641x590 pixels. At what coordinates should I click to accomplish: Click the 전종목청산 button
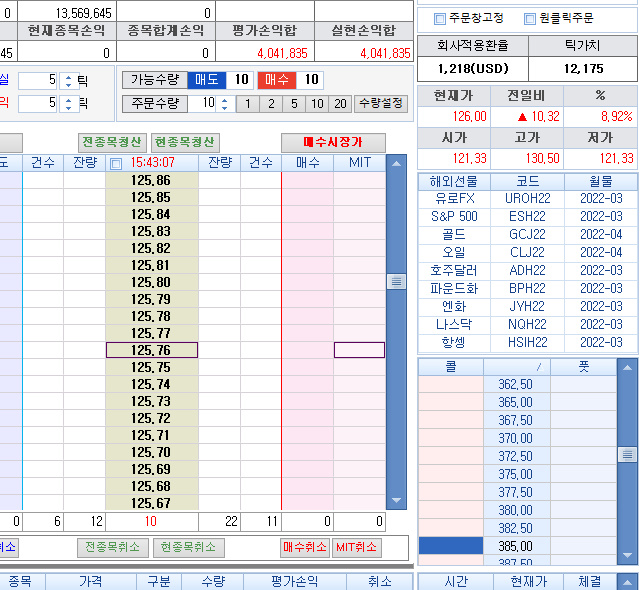(112, 142)
